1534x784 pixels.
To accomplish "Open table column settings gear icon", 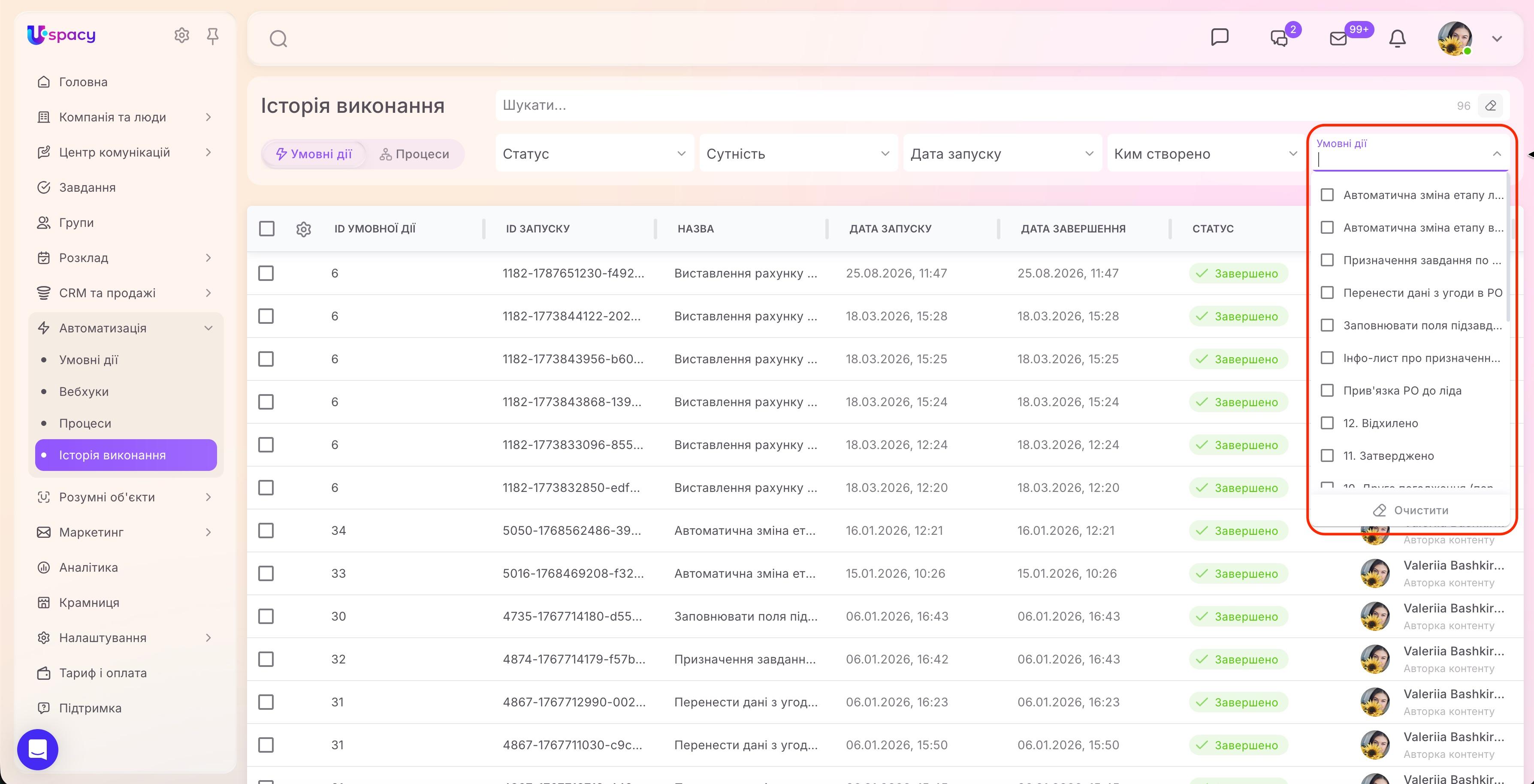I will point(304,229).
